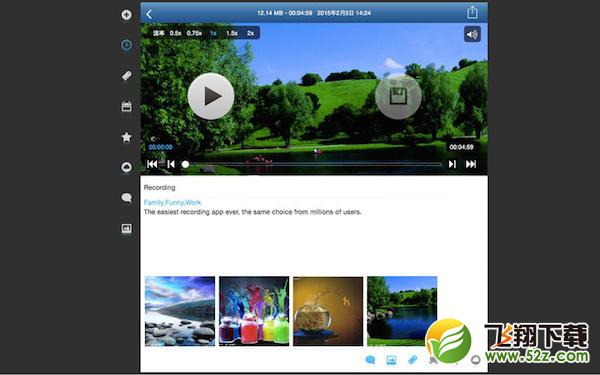
Task: Open the calendar view in sidebar
Action: click(126, 106)
